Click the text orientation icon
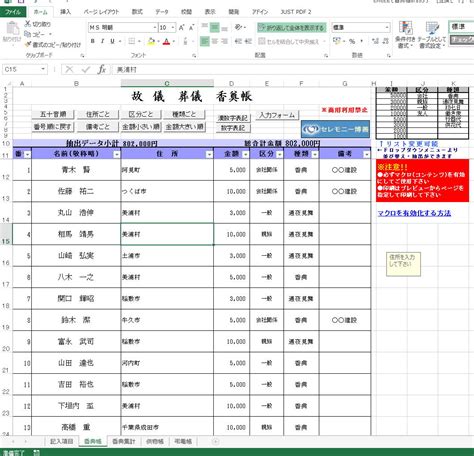 [239, 27]
